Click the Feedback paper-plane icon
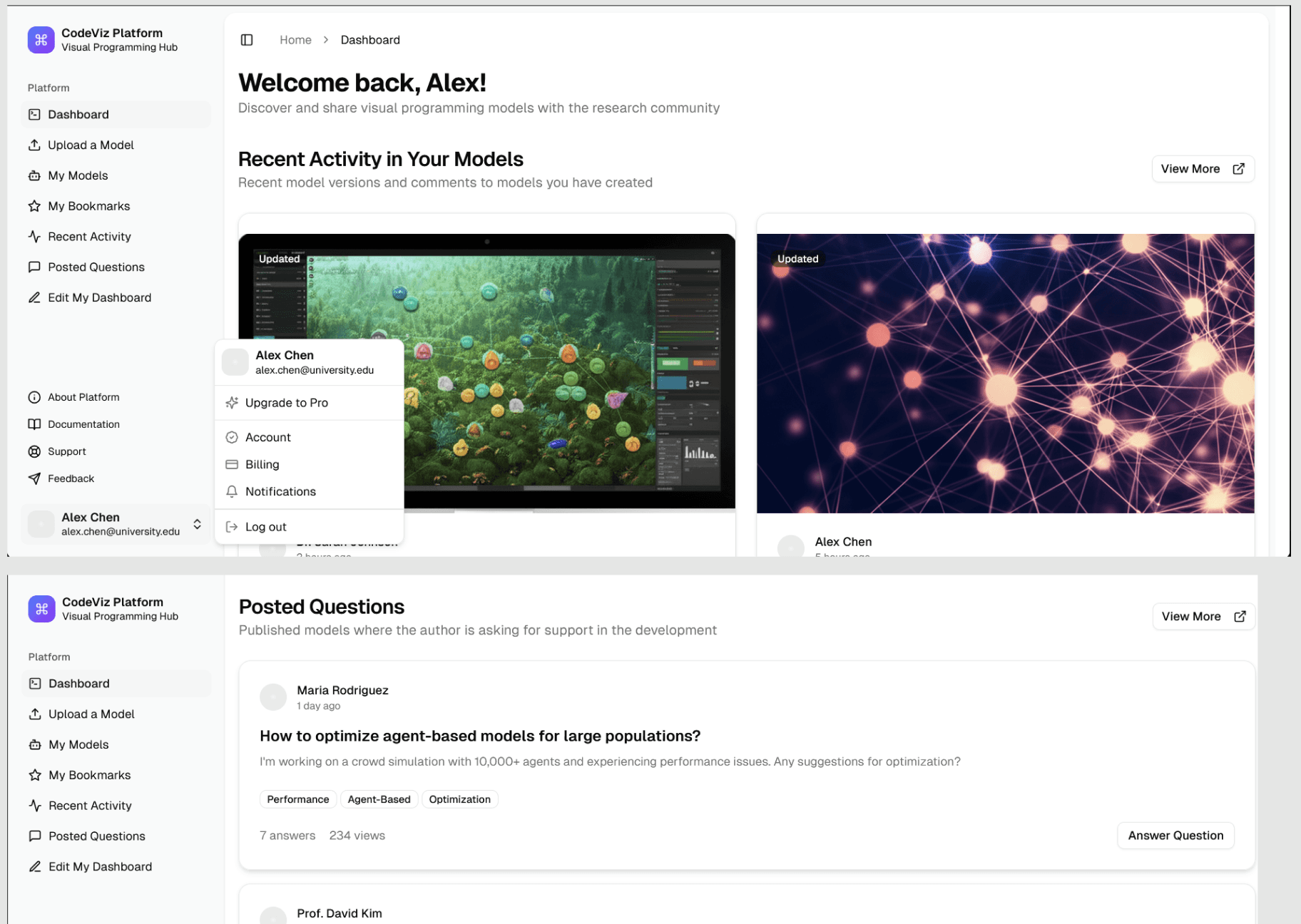Screen dimensions: 1301x924 (34, 478)
